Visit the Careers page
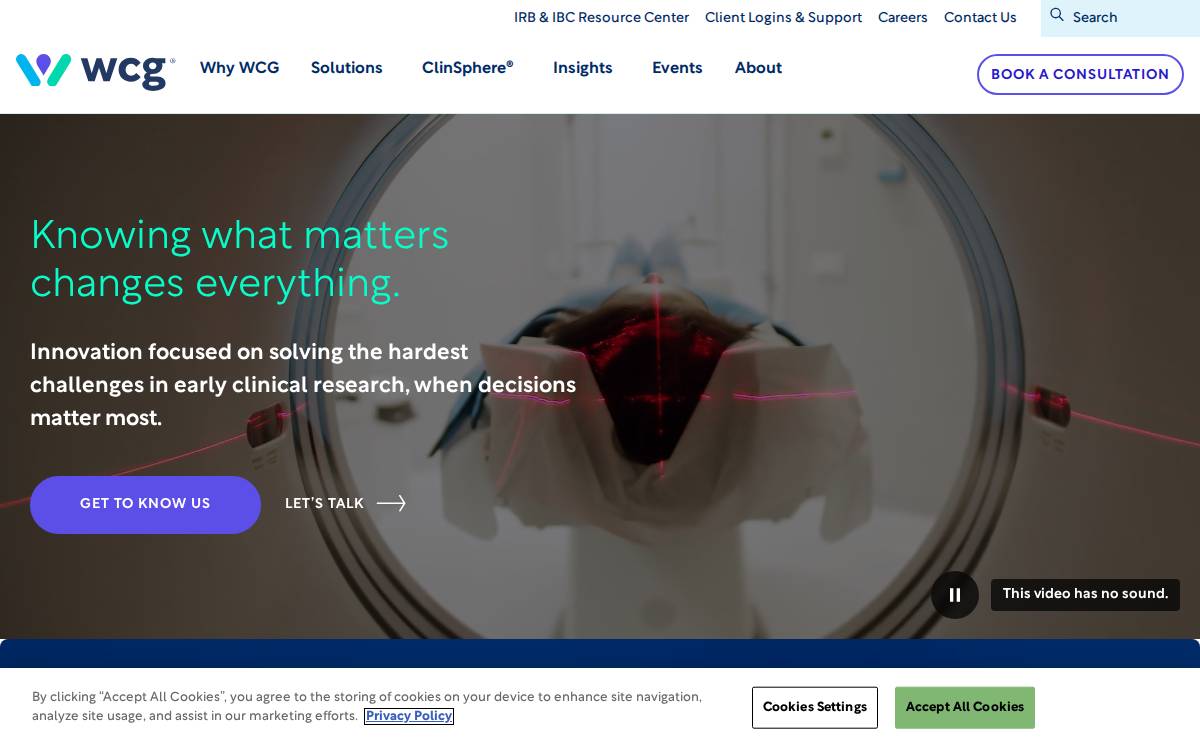 click(903, 17)
